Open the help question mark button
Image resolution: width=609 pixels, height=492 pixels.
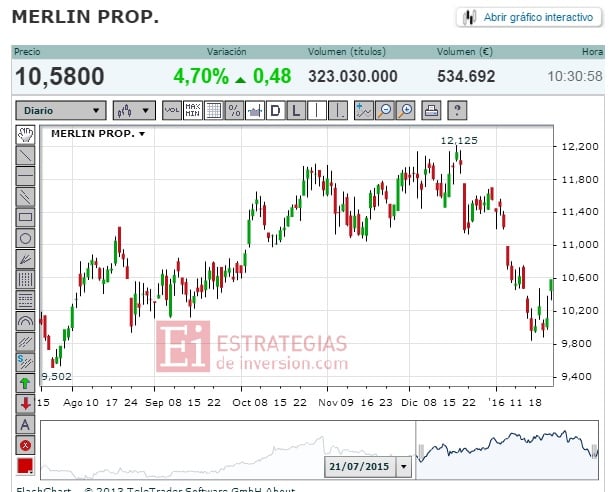457,111
